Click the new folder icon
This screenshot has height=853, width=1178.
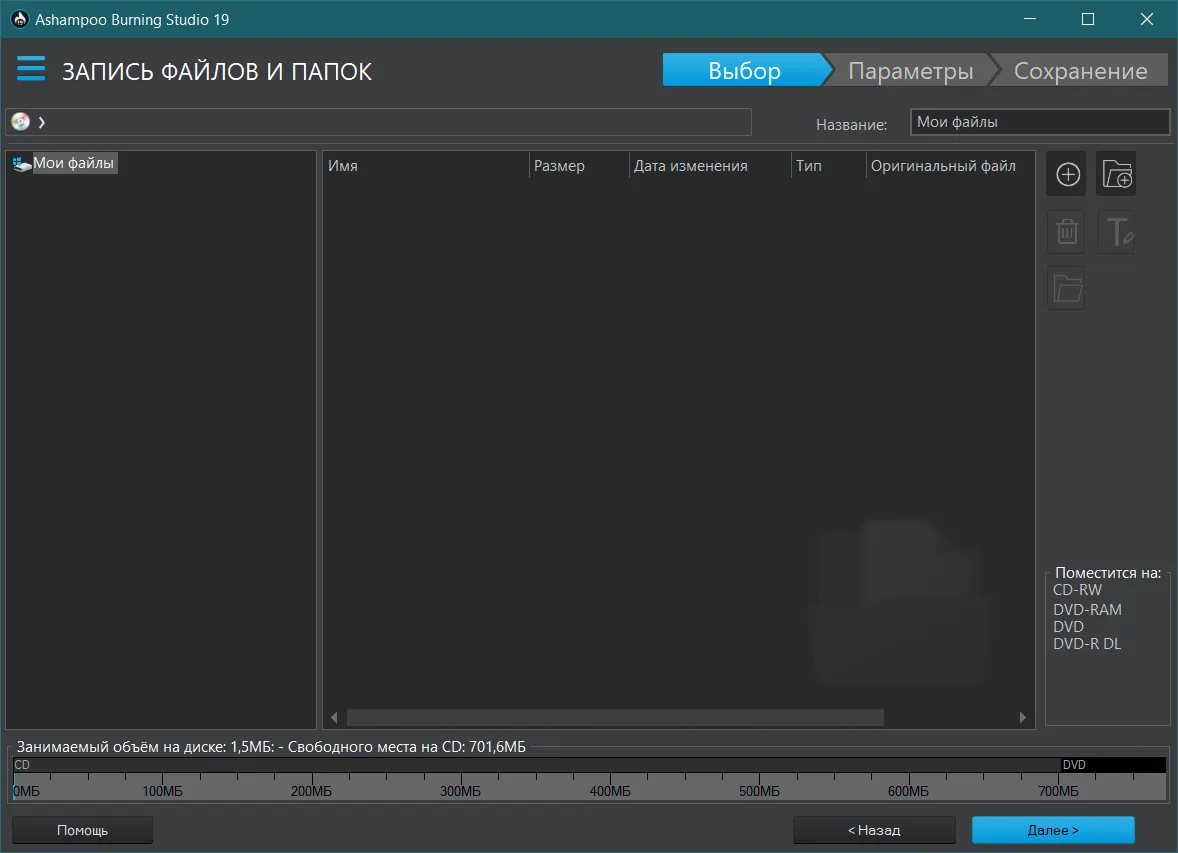coord(1116,174)
